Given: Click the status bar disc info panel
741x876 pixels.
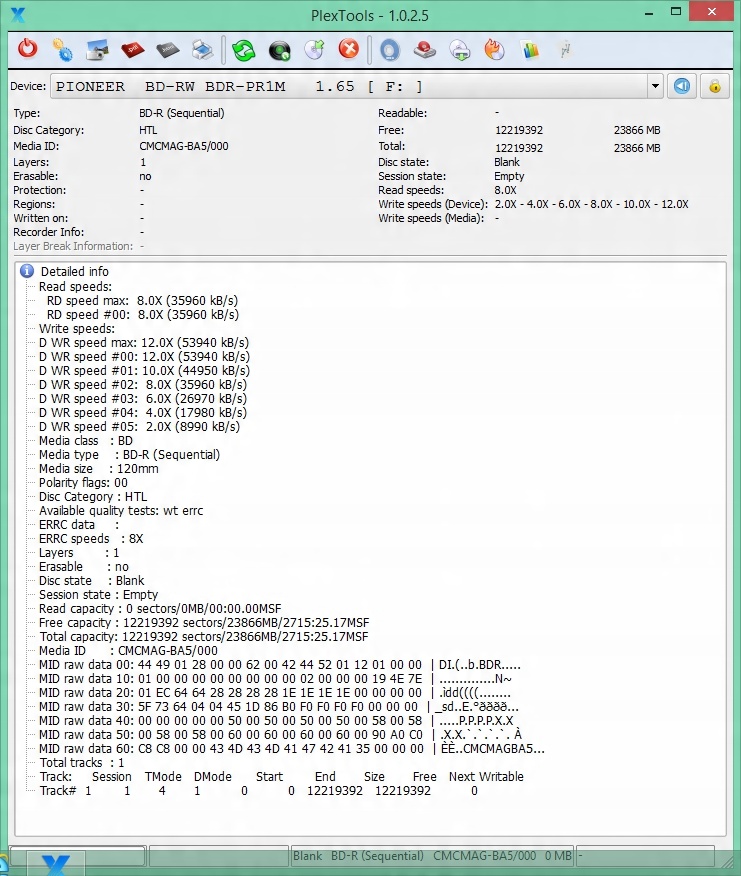Looking at the screenshot, I should pyautogui.click(x=431, y=856).
